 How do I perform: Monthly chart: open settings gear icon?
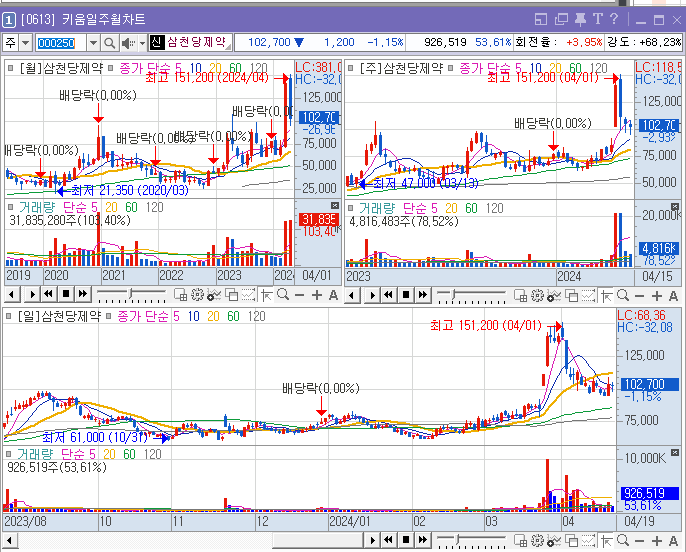pyautogui.click(x=197, y=295)
